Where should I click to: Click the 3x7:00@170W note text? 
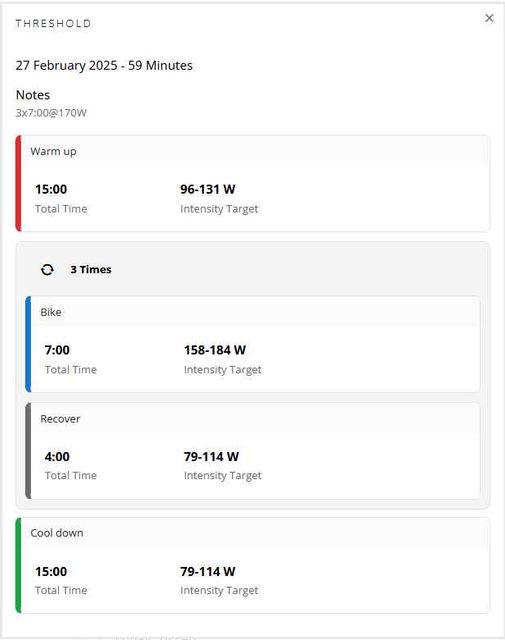[x=51, y=113]
